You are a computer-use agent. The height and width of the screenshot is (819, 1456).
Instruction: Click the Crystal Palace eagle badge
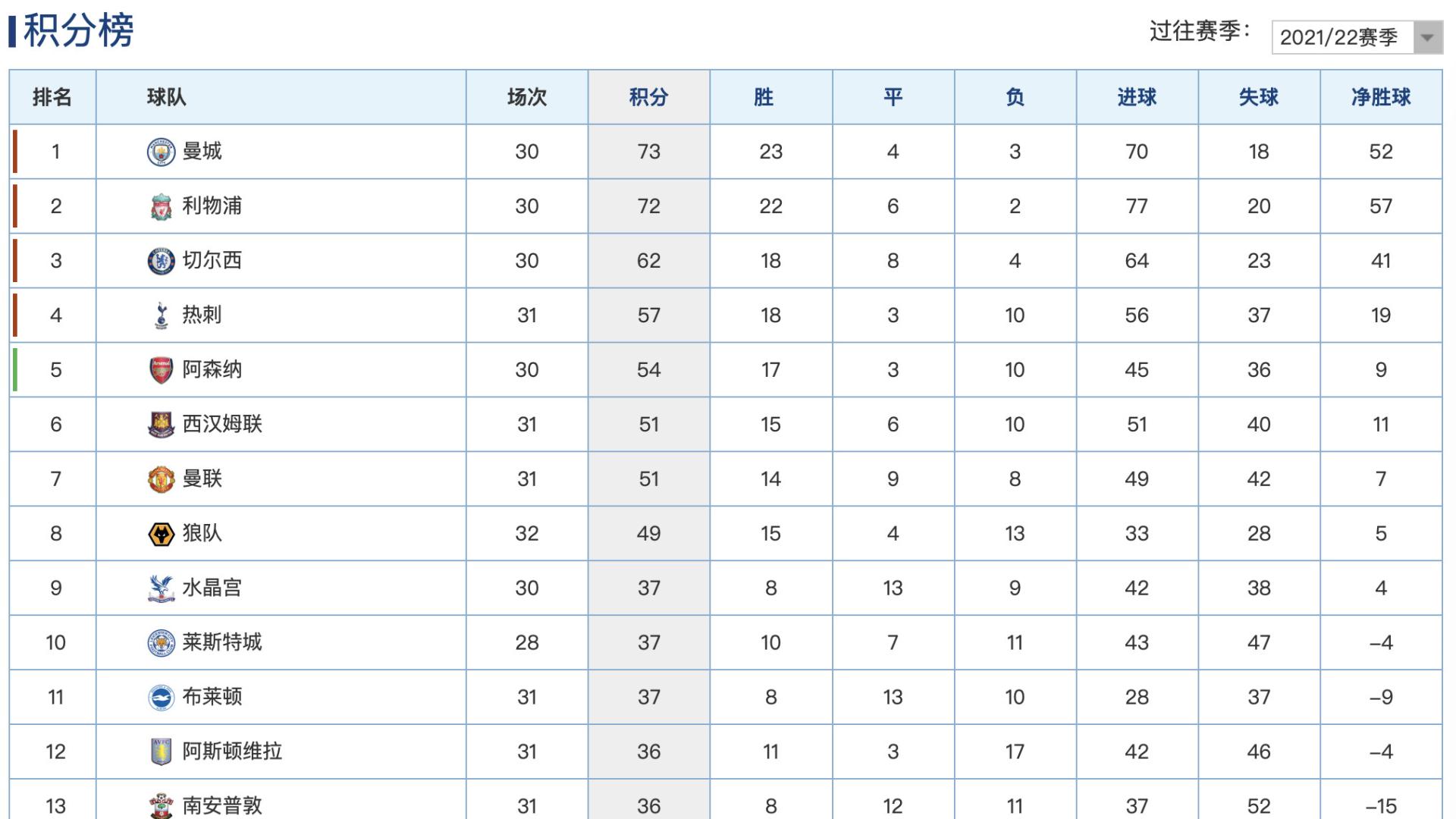point(161,588)
